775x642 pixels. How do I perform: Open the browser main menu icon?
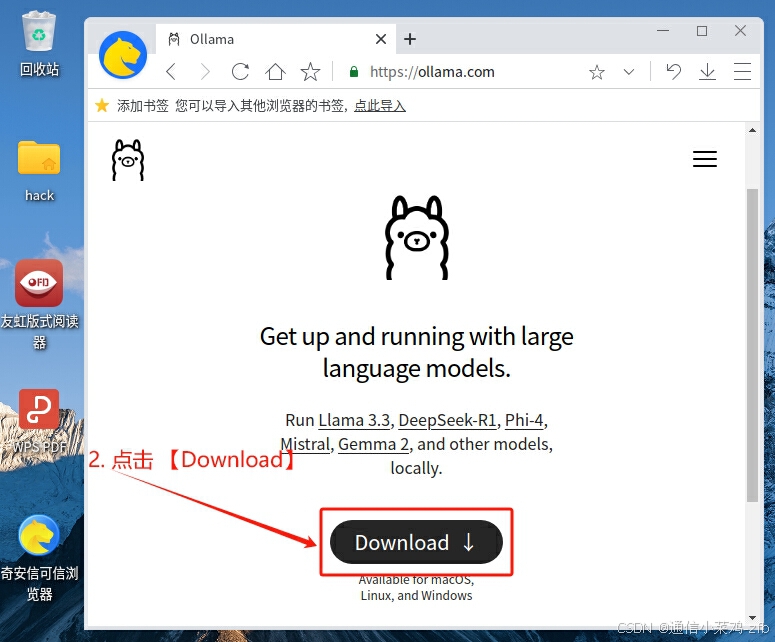[x=742, y=72]
